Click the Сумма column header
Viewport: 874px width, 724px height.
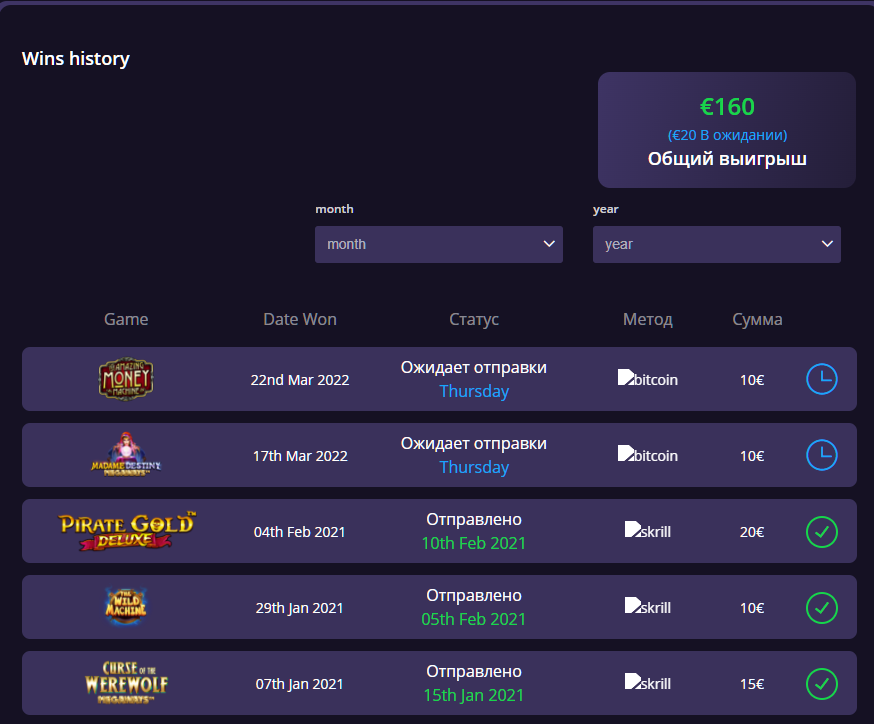(757, 320)
